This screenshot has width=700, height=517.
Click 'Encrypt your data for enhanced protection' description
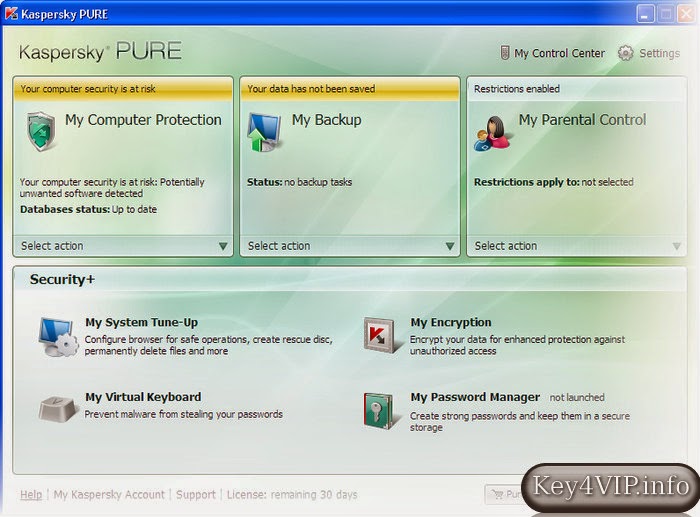(517, 345)
